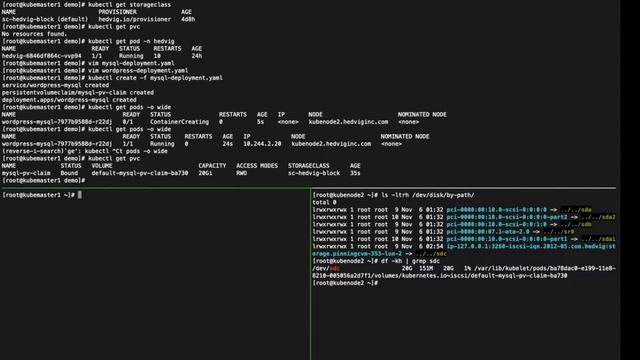
Task: Click the 'pci-0000:00:07.1-ata-2.0' entry
Action: pos(488,232)
